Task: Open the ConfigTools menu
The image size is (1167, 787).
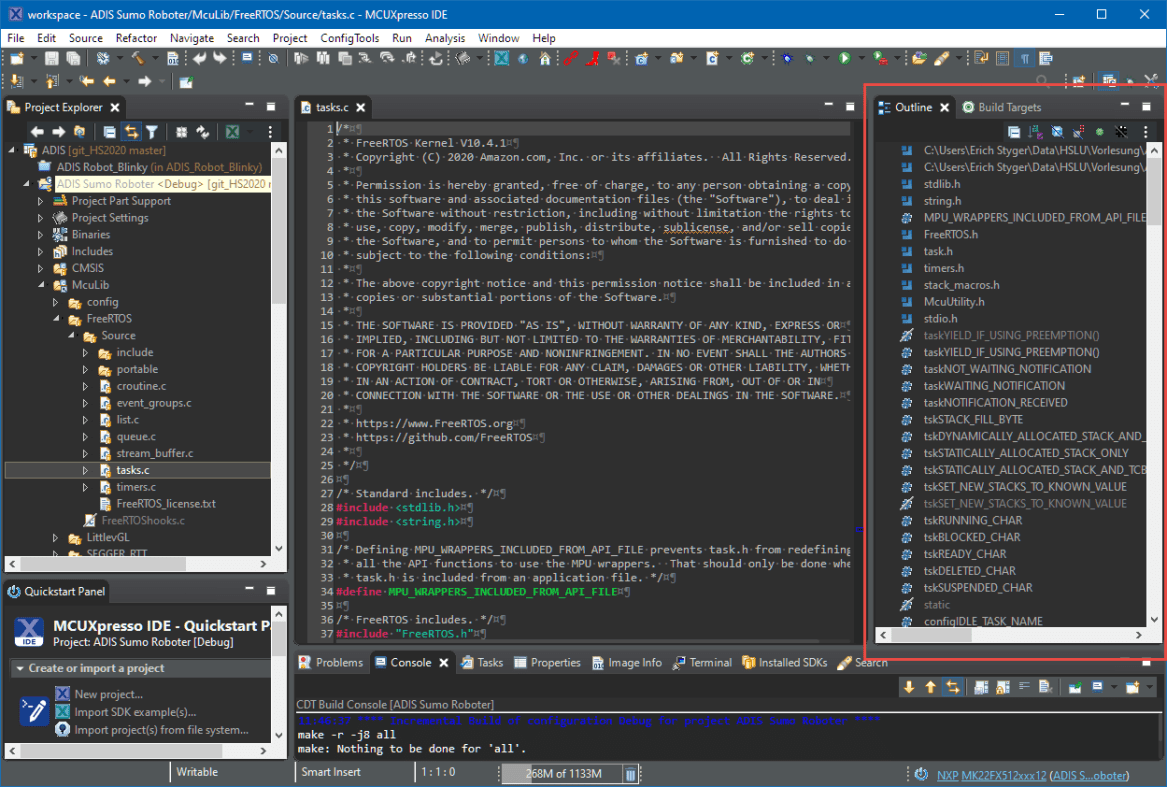Action: 349,38
